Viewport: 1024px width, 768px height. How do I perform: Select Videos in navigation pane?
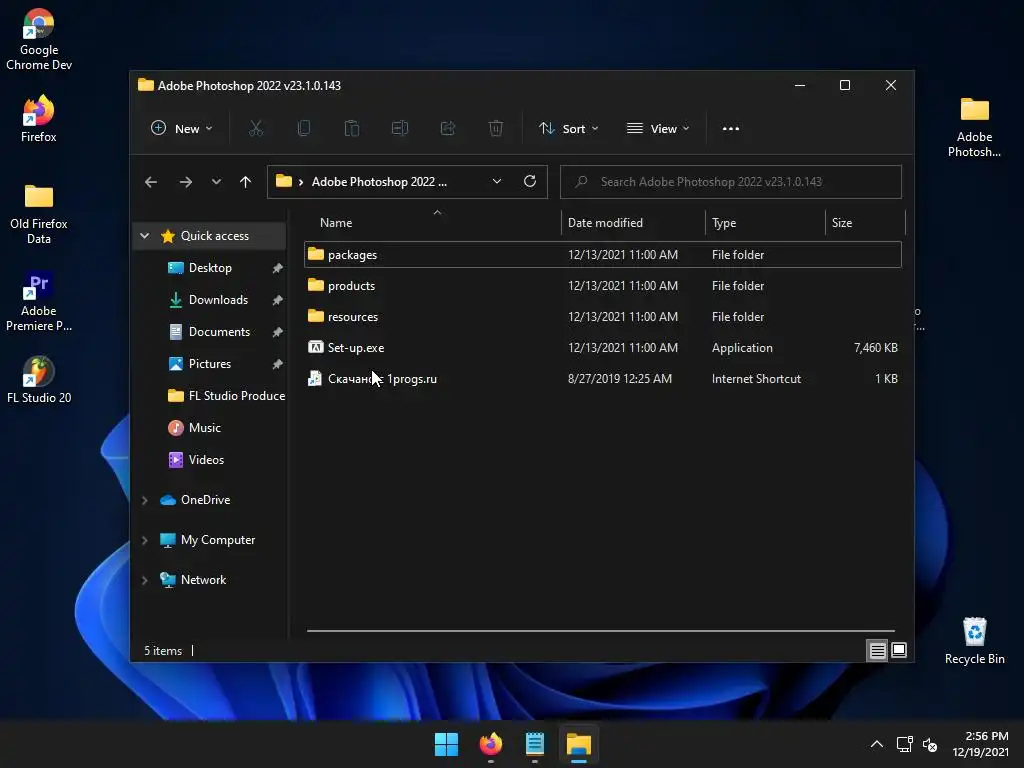point(206,460)
